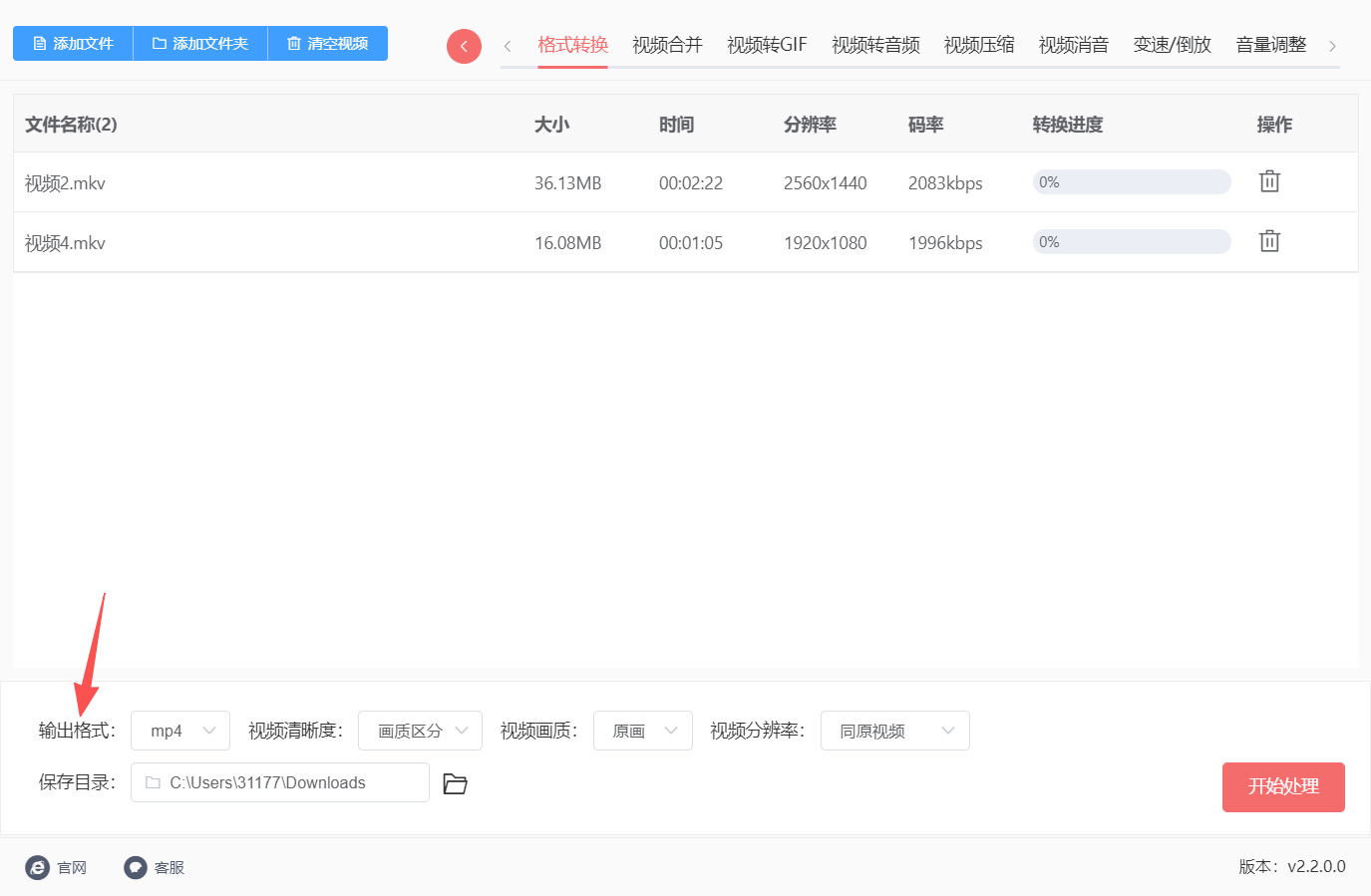Screen dimensions: 1371x896
Task: Open the 视频分辨率 同原视频 dropdown
Action: click(x=895, y=731)
